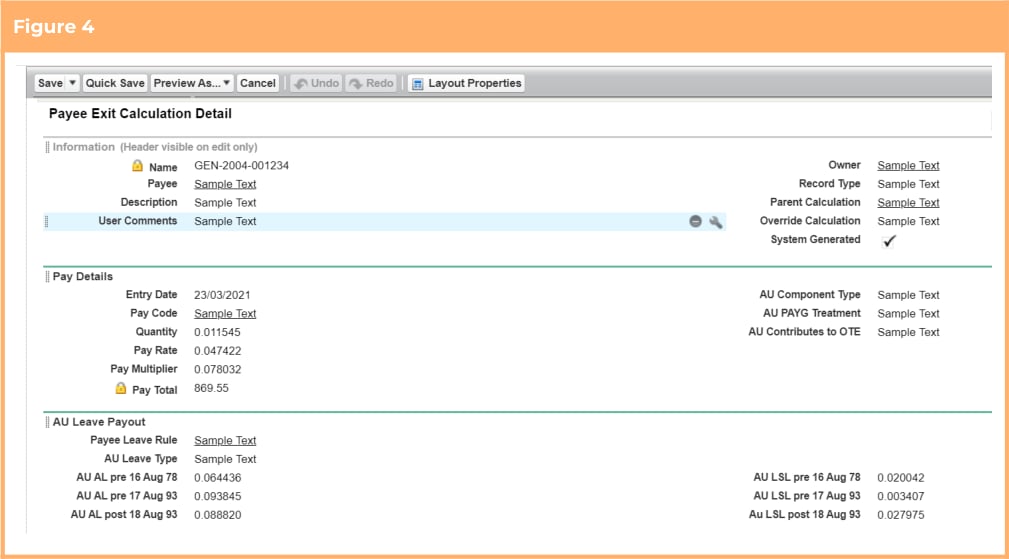Select the AU PAYG Treatment field label
Screen dimensions: 1009x559
811,313
